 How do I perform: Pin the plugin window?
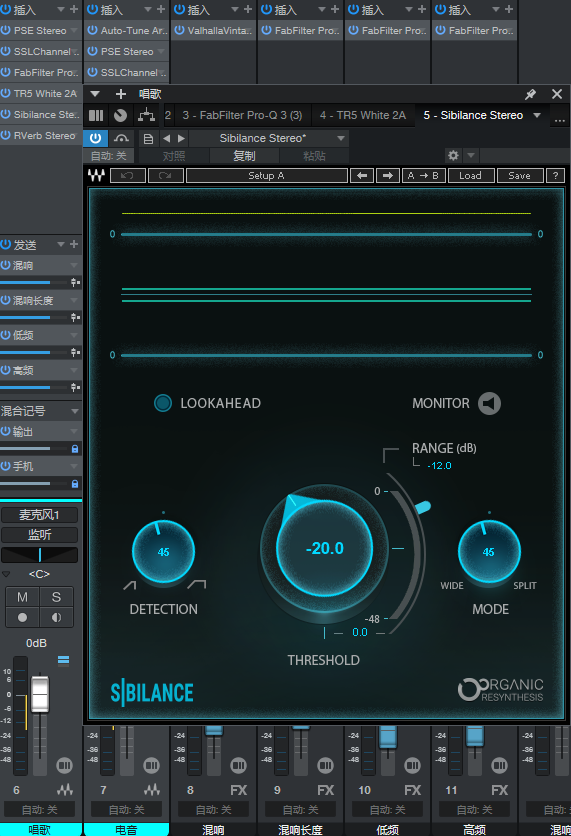pos(530,94)
